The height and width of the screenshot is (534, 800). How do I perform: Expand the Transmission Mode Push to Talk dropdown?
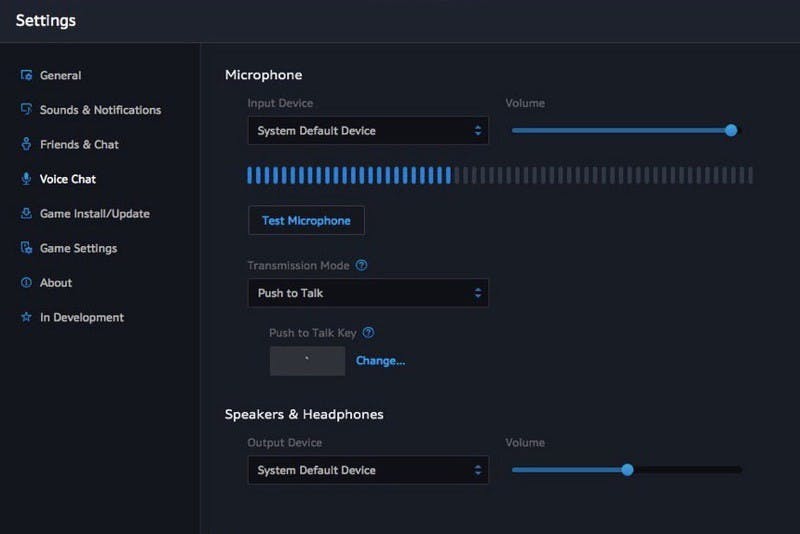(367, 293)
